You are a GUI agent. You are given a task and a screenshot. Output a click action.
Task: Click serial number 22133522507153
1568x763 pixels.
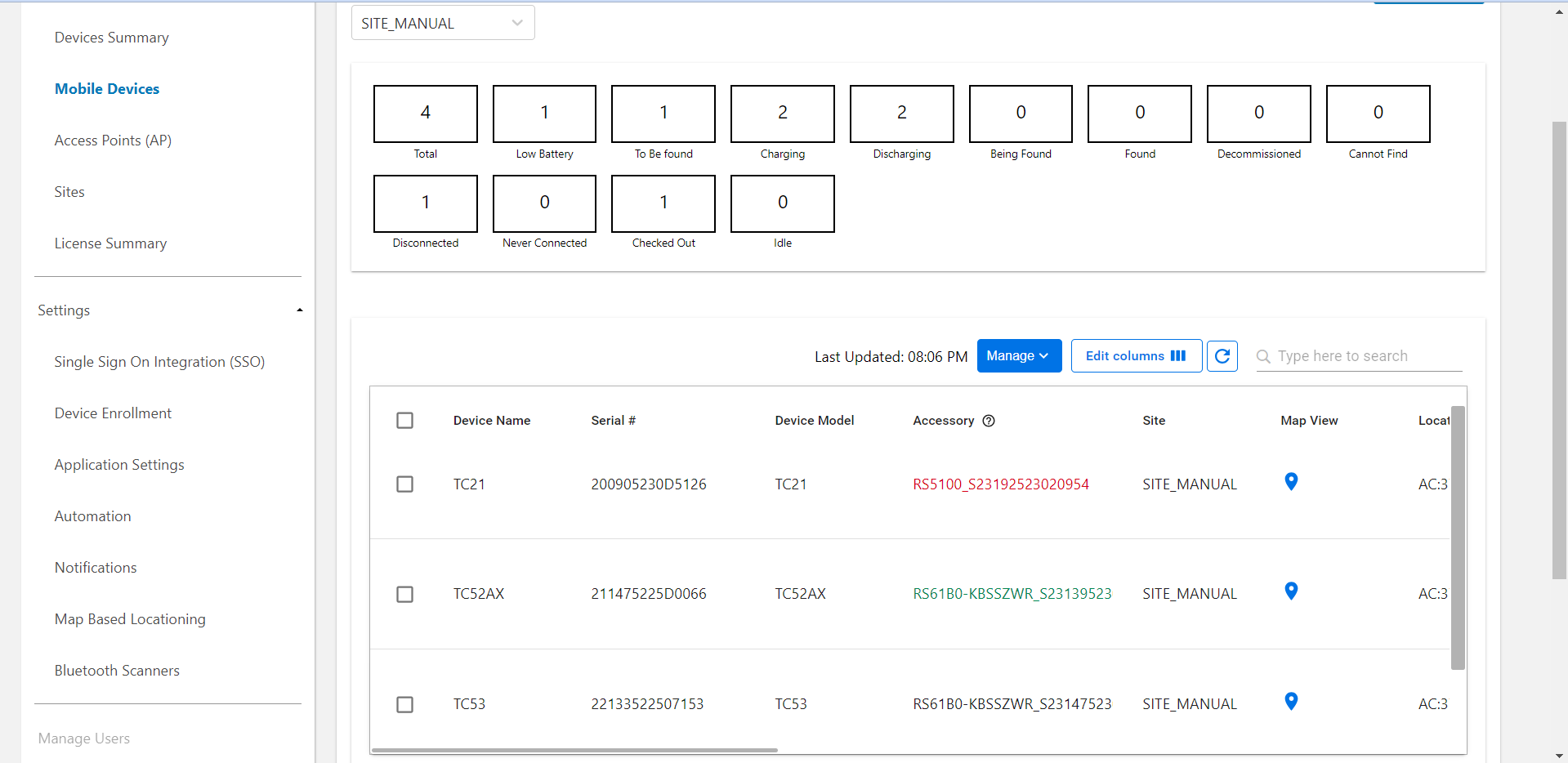pos(647,704)
